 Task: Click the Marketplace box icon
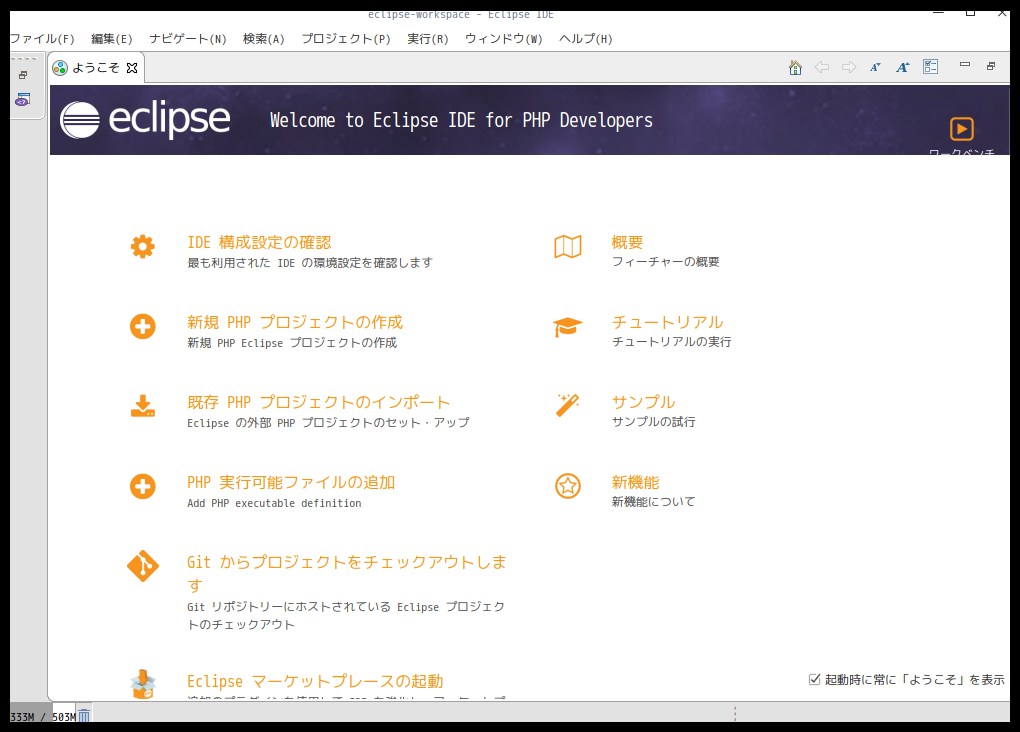tap(143, 685)
